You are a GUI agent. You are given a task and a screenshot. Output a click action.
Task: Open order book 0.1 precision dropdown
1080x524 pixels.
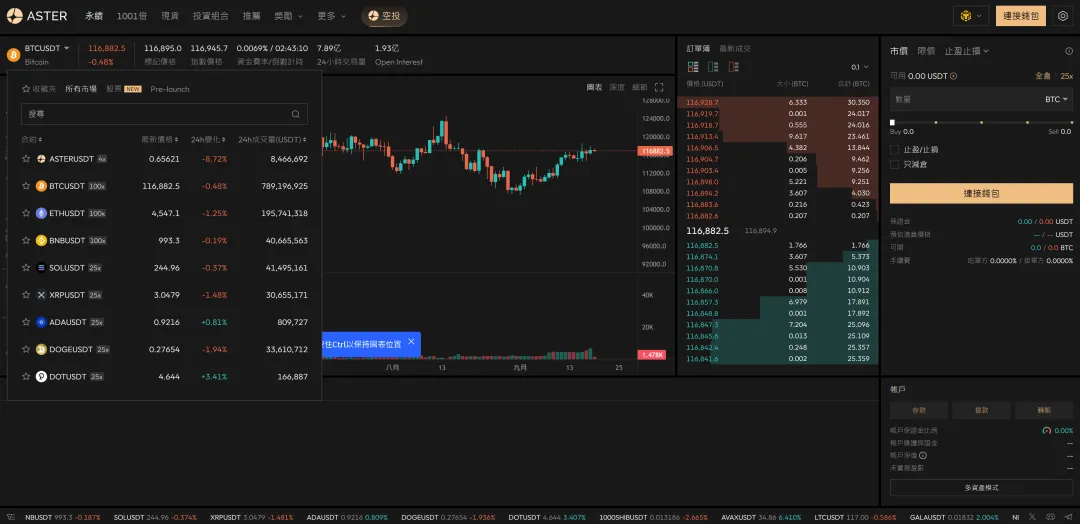(860, 67)
